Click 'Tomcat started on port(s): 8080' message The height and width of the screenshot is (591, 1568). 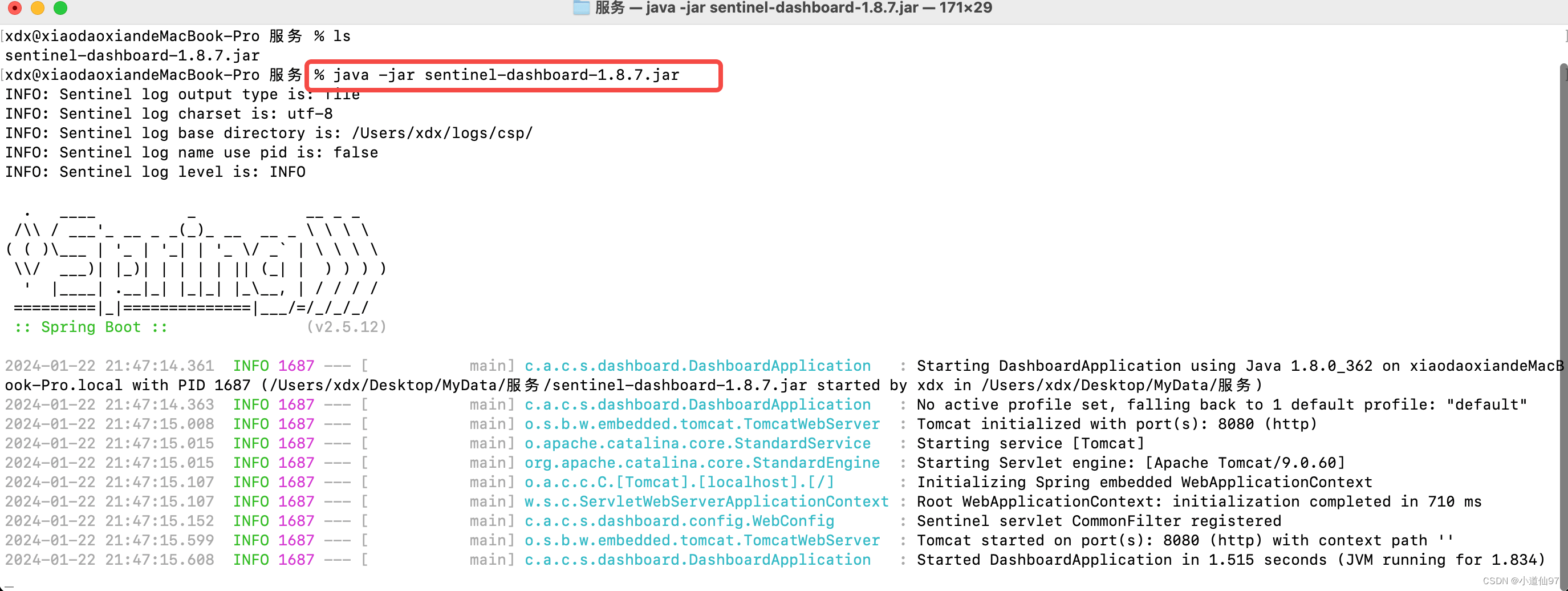(1185, 541)
